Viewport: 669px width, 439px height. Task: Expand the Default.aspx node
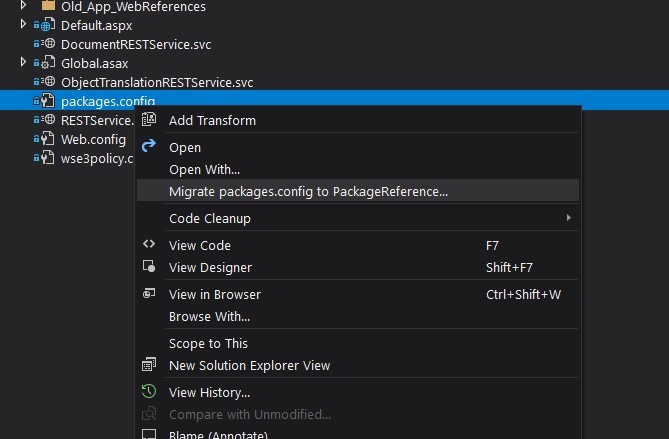23,24
